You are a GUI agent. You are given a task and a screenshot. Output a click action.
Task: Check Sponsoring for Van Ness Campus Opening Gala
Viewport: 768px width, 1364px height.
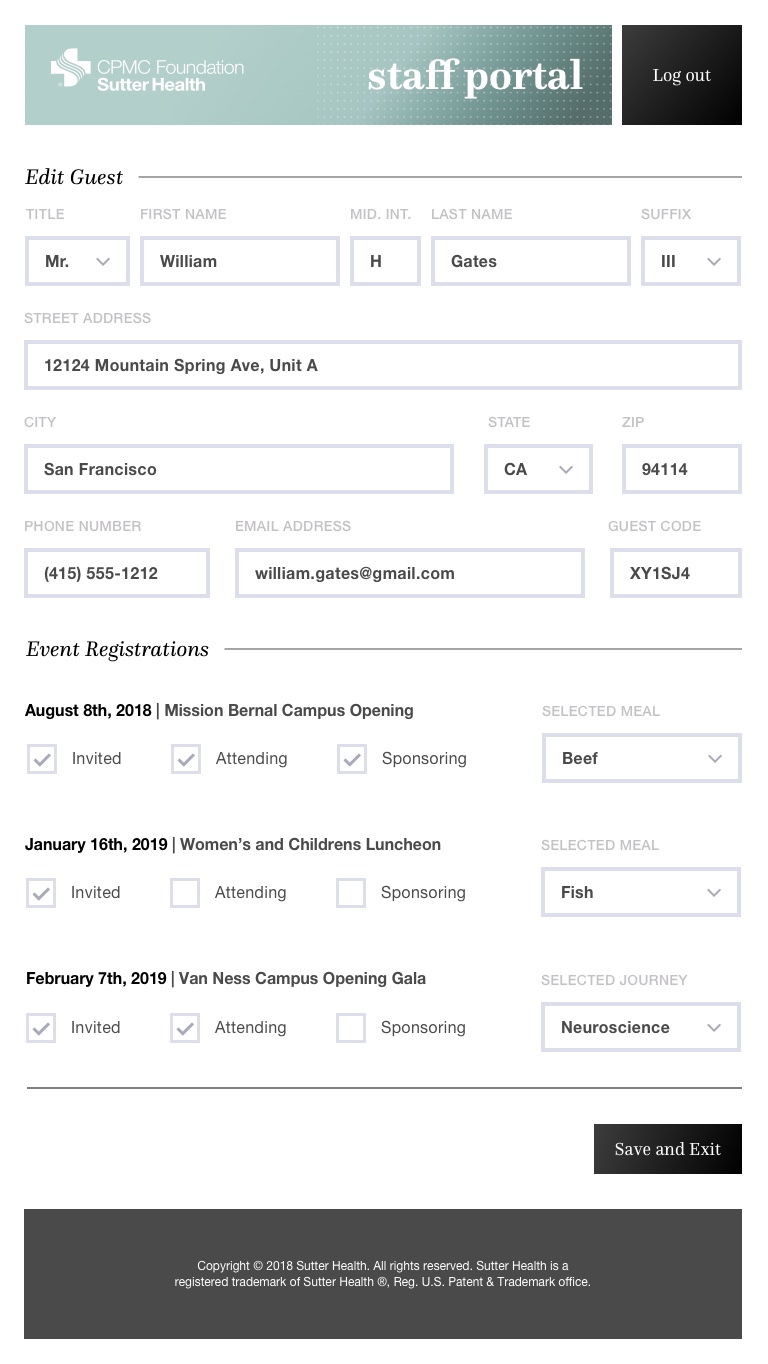coord(351,1028)
